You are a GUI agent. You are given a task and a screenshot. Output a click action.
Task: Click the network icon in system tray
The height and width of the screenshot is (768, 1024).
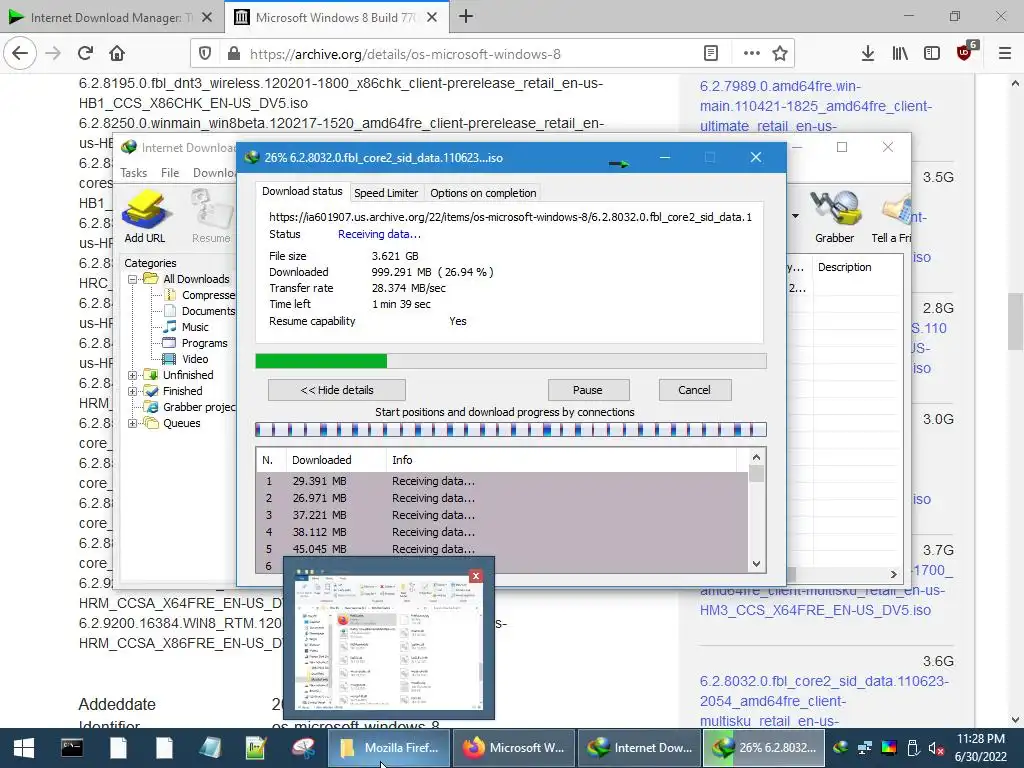865,748
